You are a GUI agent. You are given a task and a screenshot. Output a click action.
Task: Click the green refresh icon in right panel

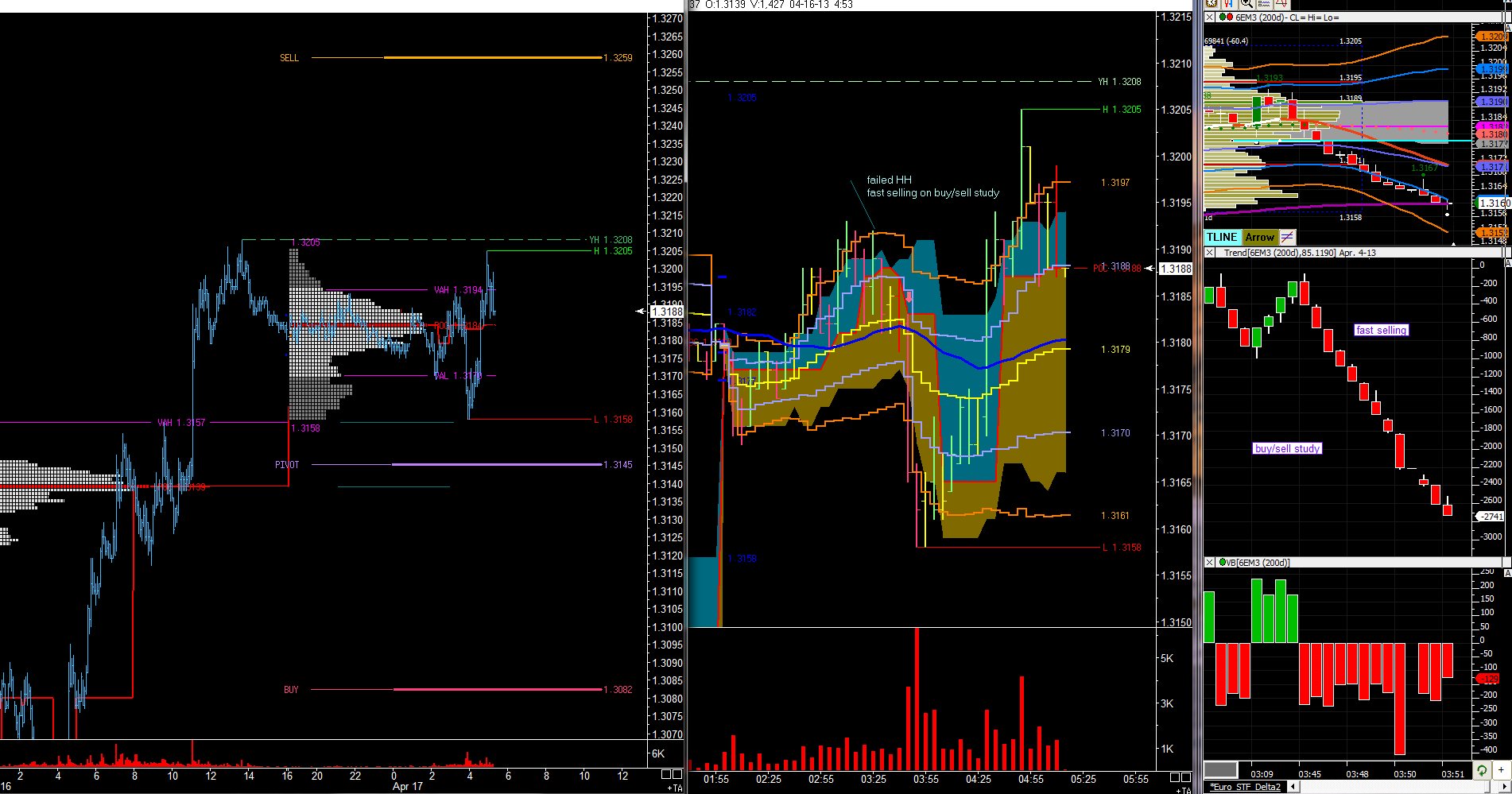click(x=1481, y=770)
